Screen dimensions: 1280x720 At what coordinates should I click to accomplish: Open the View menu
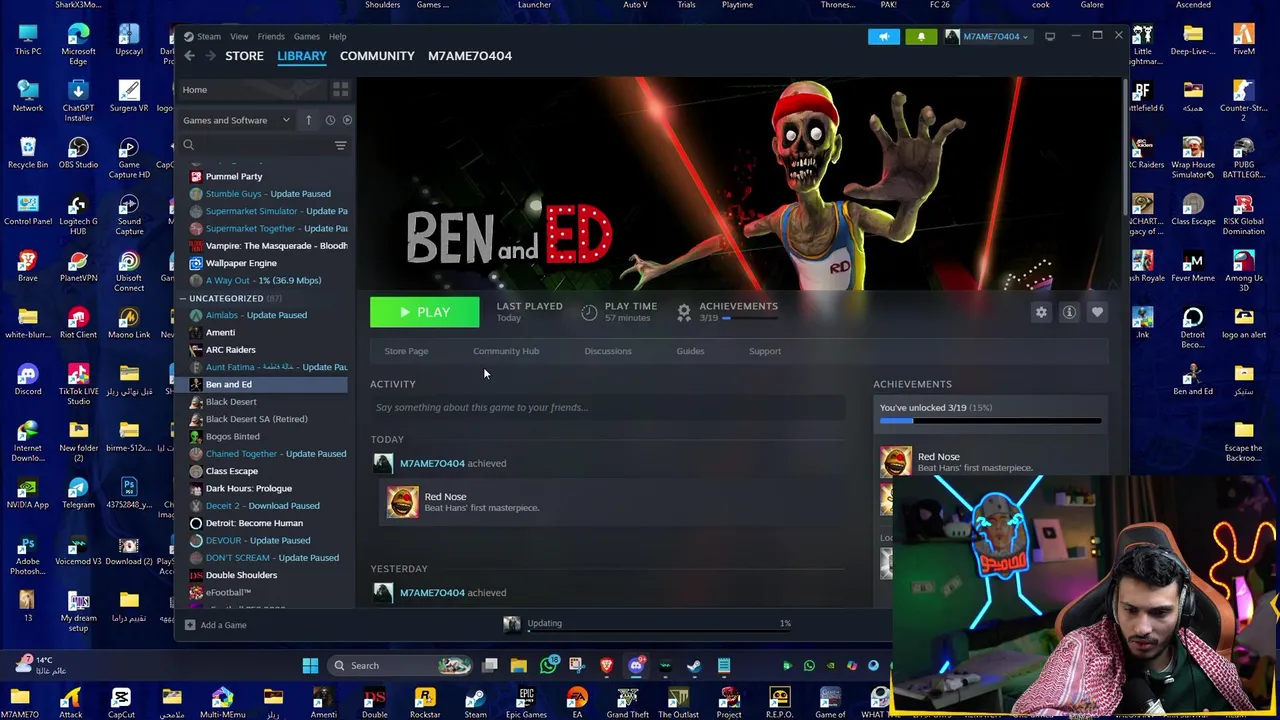pyautogui.click(x=239, y=37)
